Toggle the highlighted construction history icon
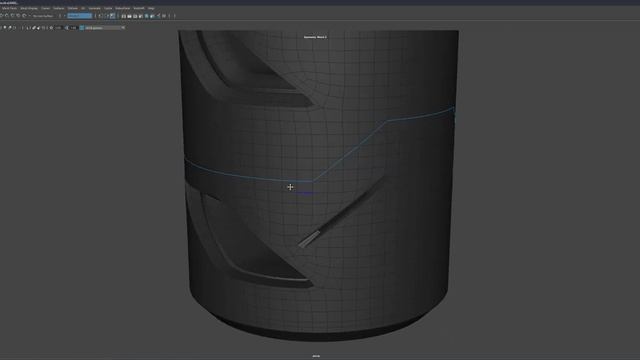Screen dimensions: 640x360 (x=112, y=16)
